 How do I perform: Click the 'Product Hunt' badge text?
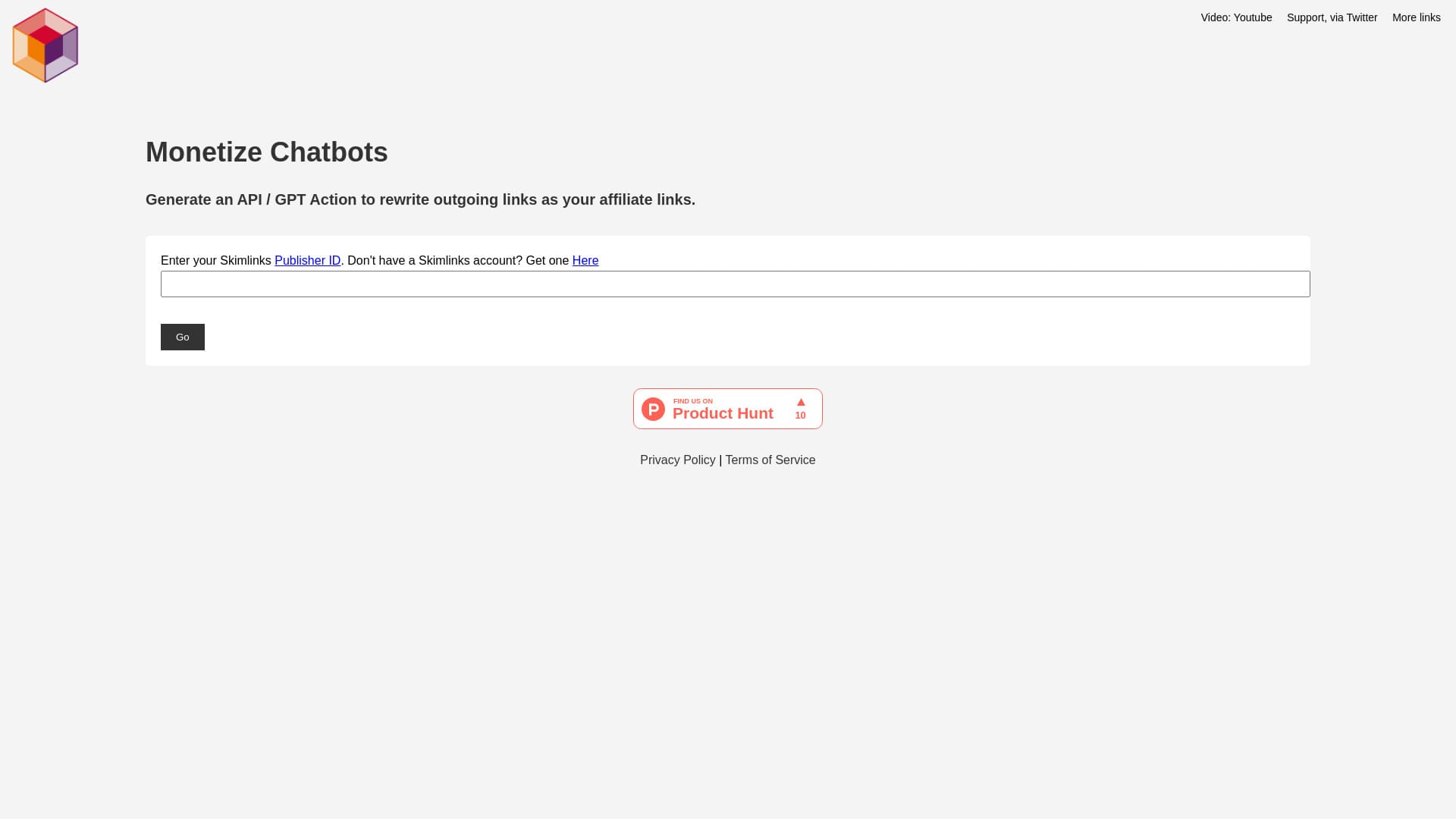click(x=723, y=414)
